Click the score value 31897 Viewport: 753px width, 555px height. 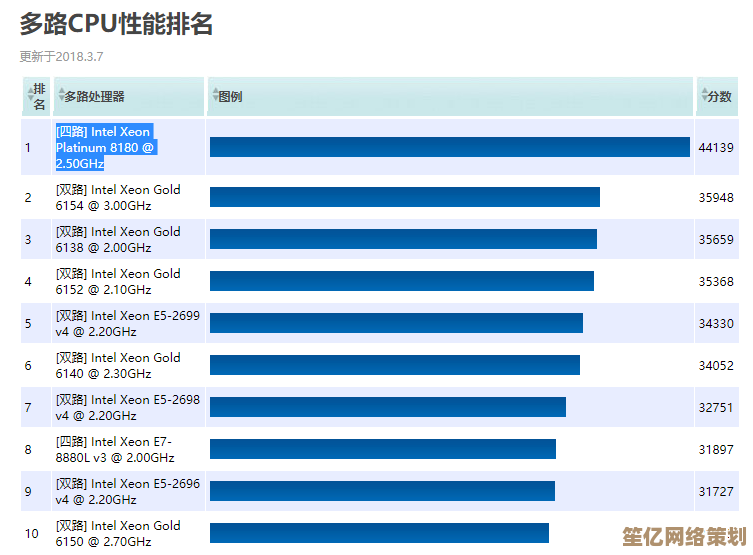(x=716, y=449)
